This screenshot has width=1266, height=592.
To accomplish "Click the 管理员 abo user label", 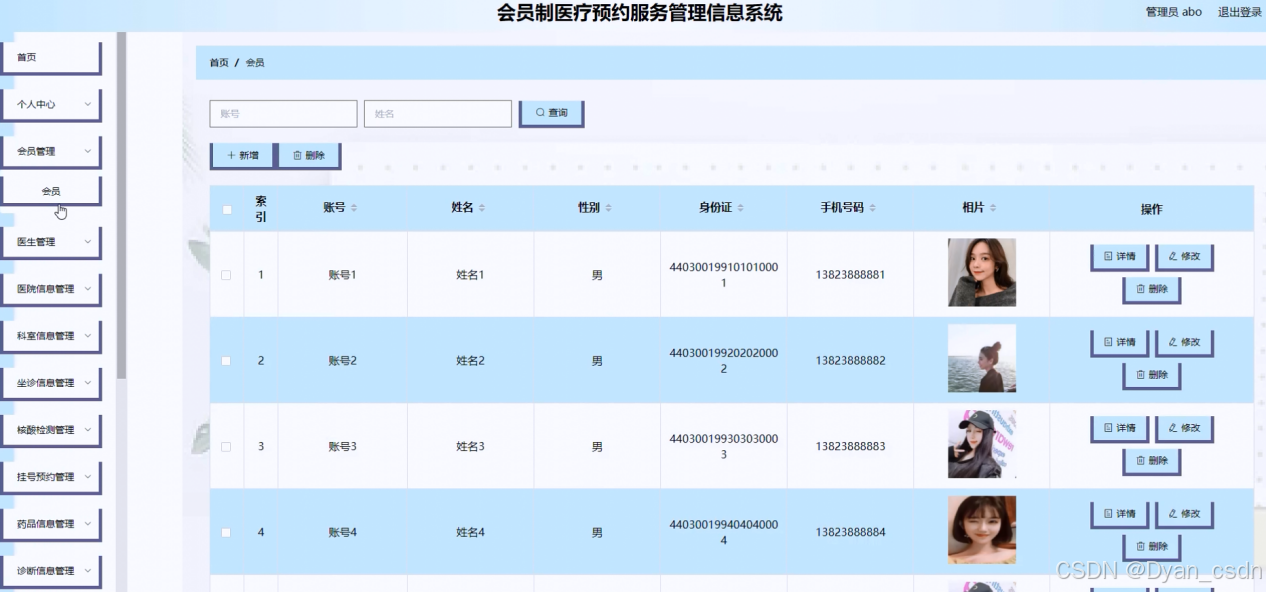I will [1174, 12].
